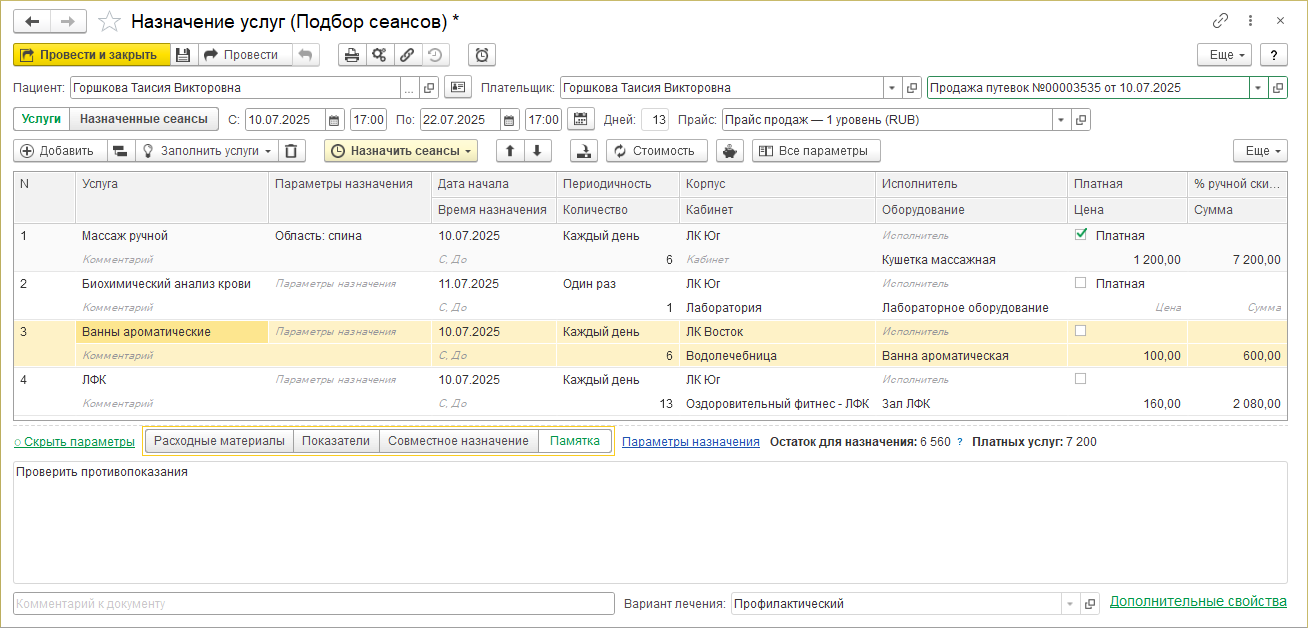This screenshot has height=628, width=1308.
Task: Click the delete row trash icon
Action: tap(290, 151)
